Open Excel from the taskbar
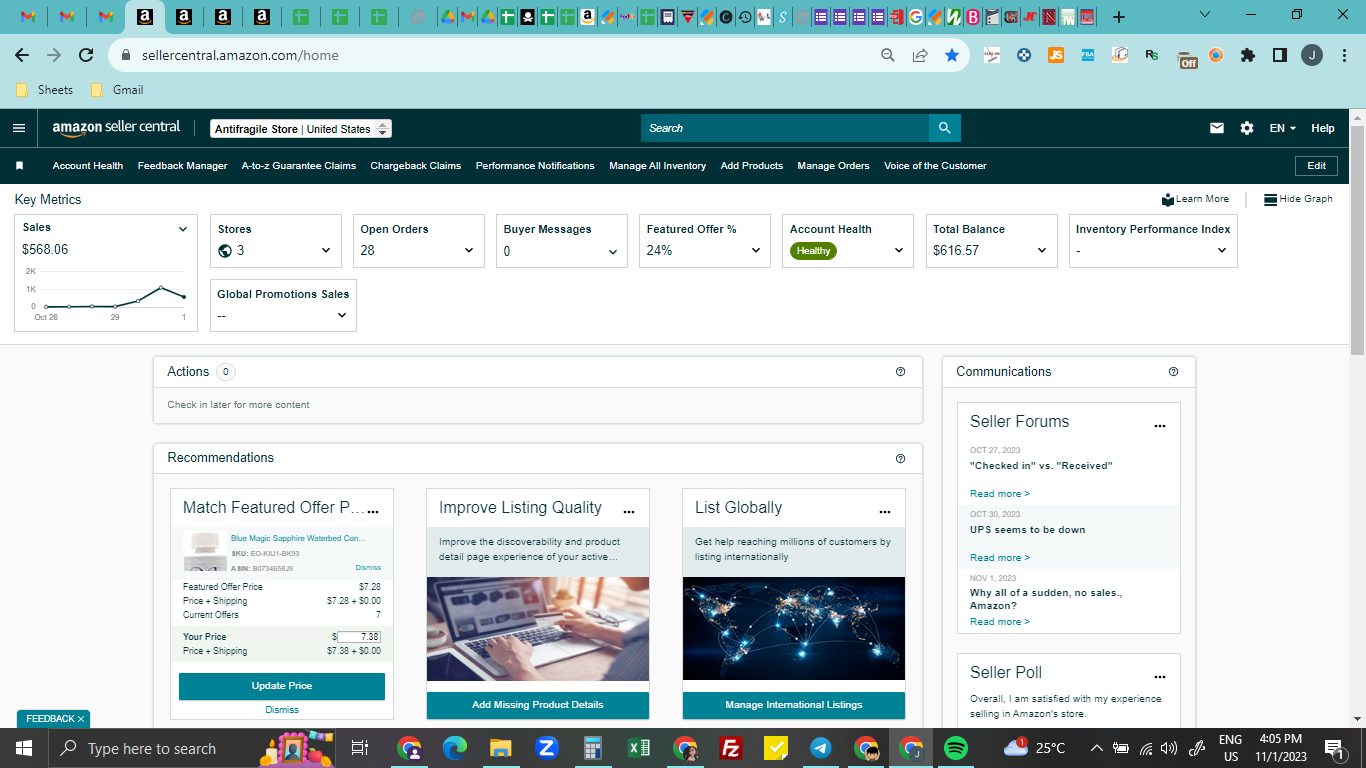Viewport: 1366px width, 768px height. point(640,748)
